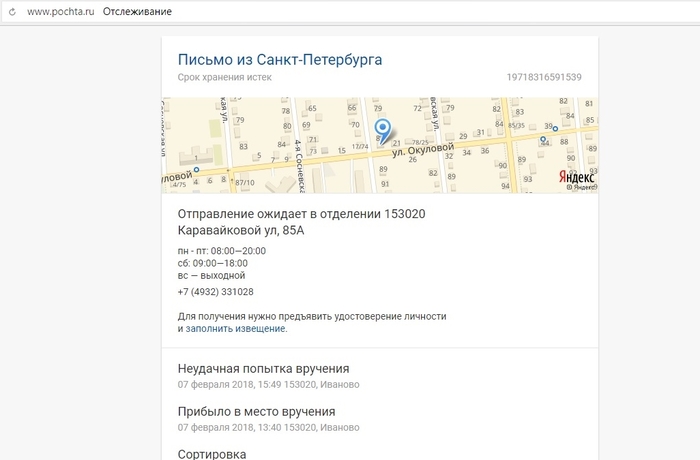
Task: Click the 'Отправление ожидает в отделении 153020' text
Action: pyautogui.click(x=301, y=214)
